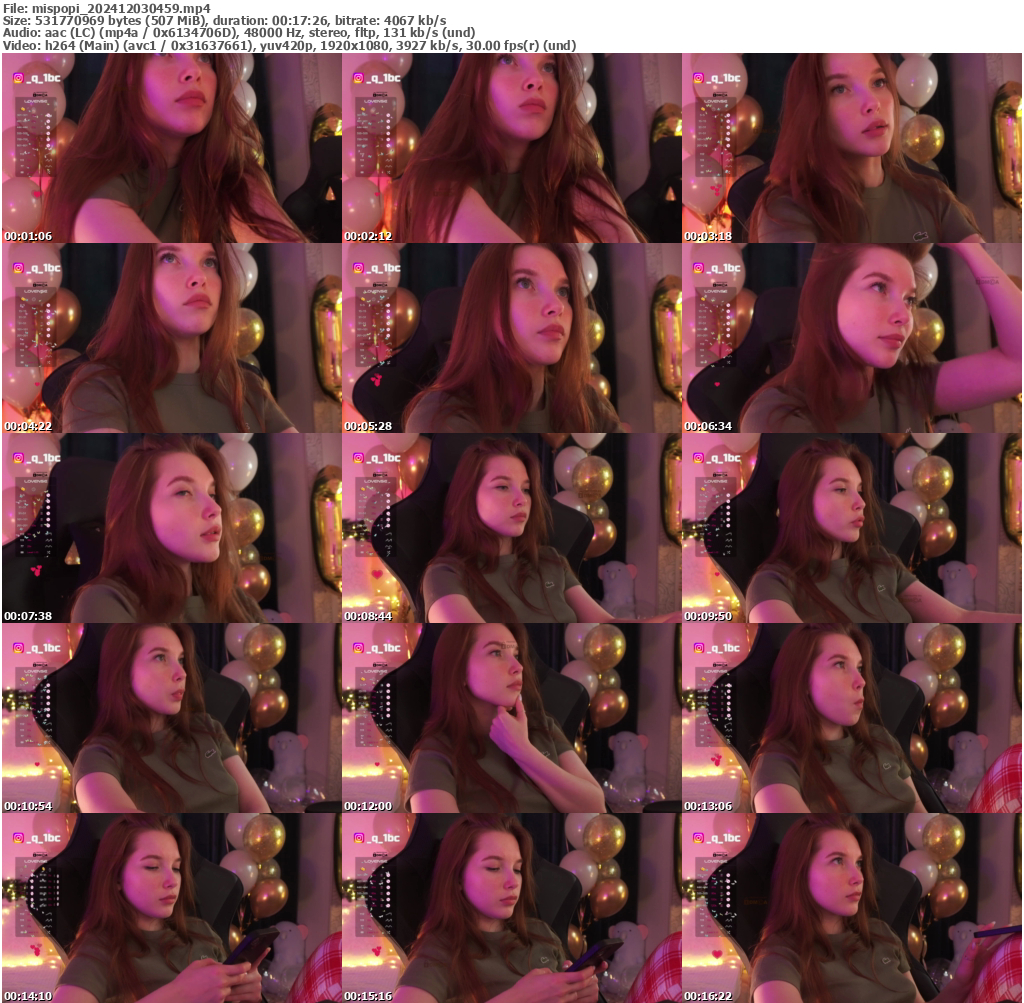The width and height of the screenshot is (1024, 1003).
Task: Click the red heart icon in the 00:05:28 frame
Action: [375, 379]
